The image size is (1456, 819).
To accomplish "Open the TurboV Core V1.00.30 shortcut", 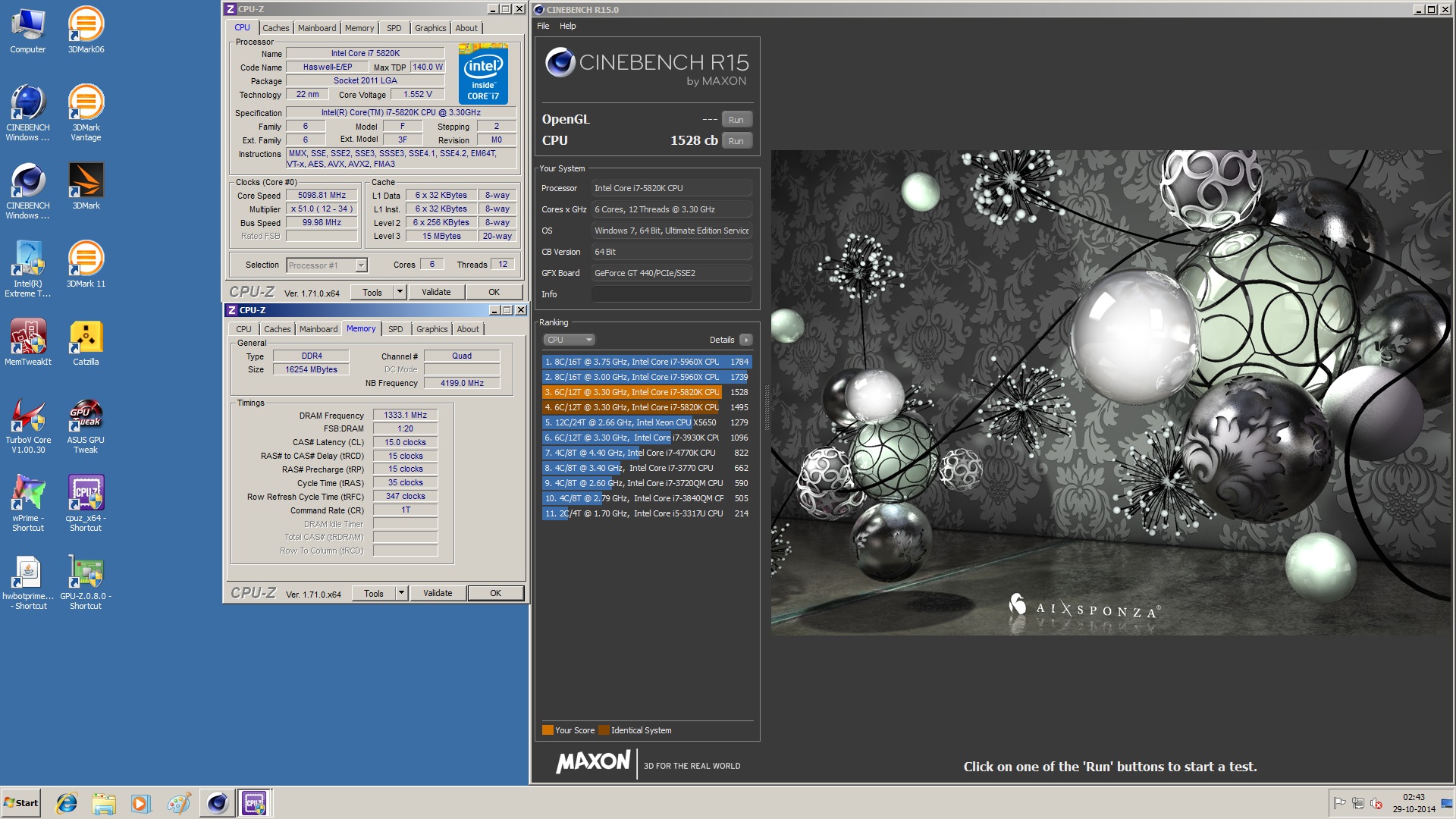I will (x=28, y=425).
